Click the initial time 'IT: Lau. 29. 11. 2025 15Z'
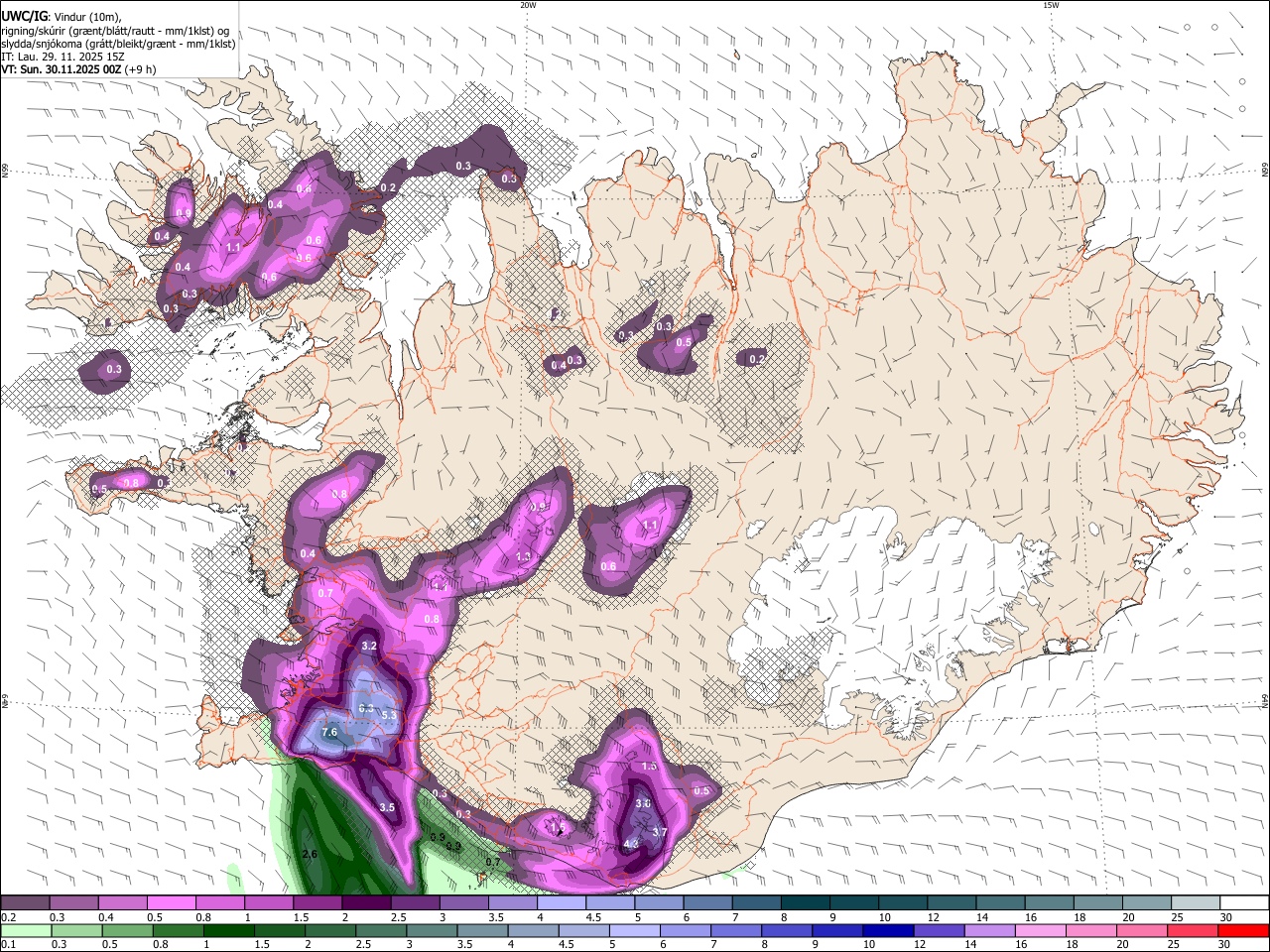Screen dimensions: 1270x952 [63, 57]
